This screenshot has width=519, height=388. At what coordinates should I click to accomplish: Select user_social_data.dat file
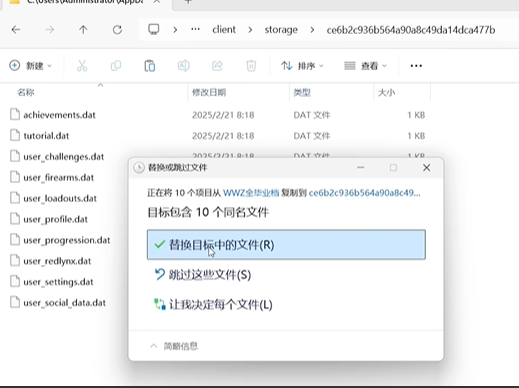65,303
